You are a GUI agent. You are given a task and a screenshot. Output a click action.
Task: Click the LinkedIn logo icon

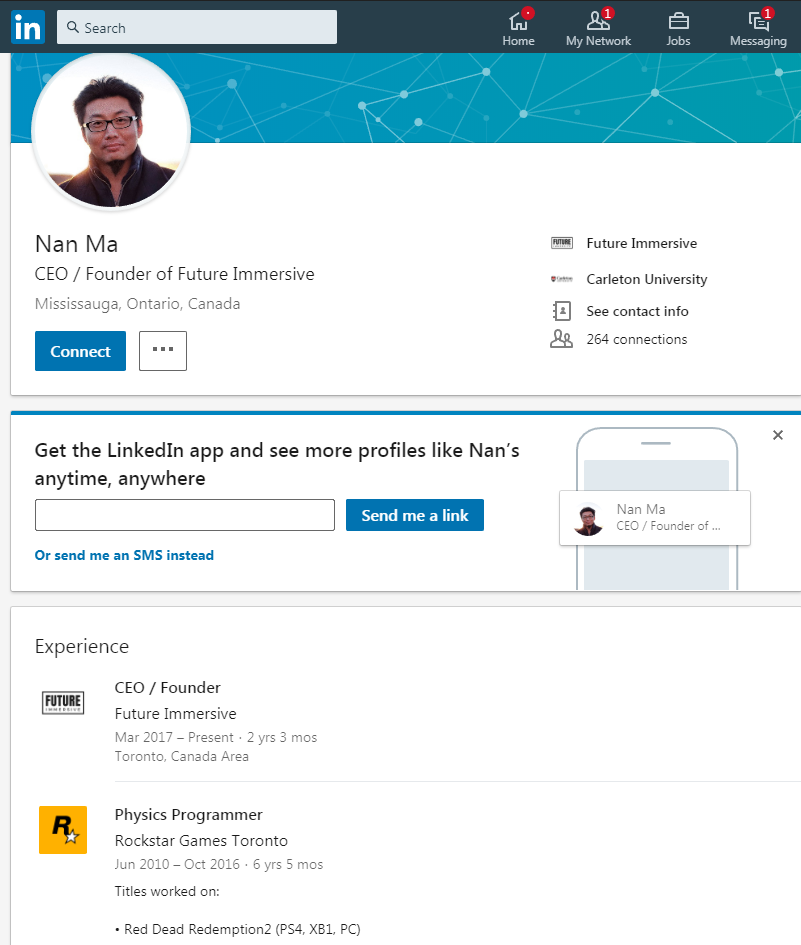(28, 27)
